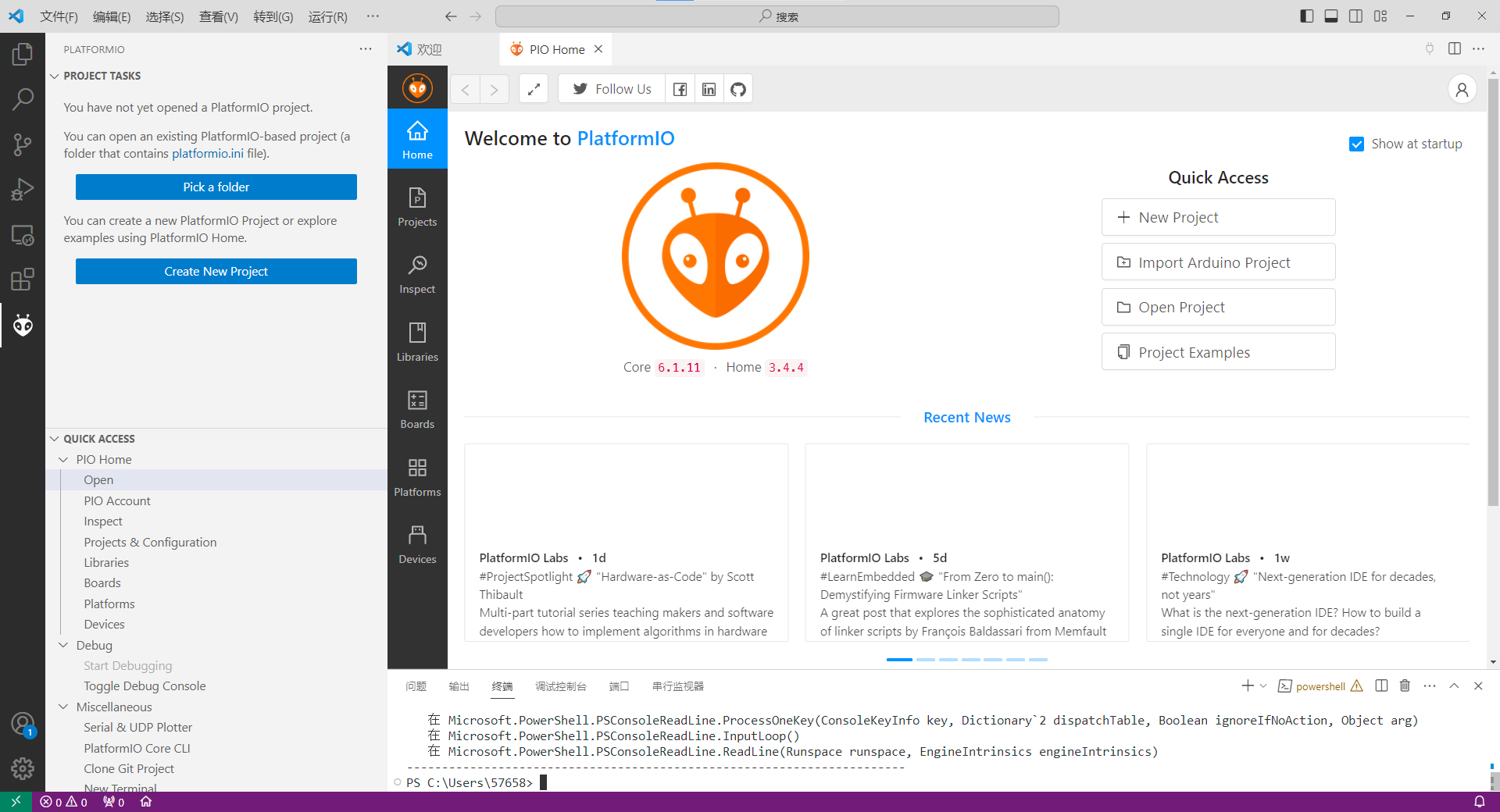
Task: Open Platforms in PIO Home sidebar
Action: click(417, 477)
